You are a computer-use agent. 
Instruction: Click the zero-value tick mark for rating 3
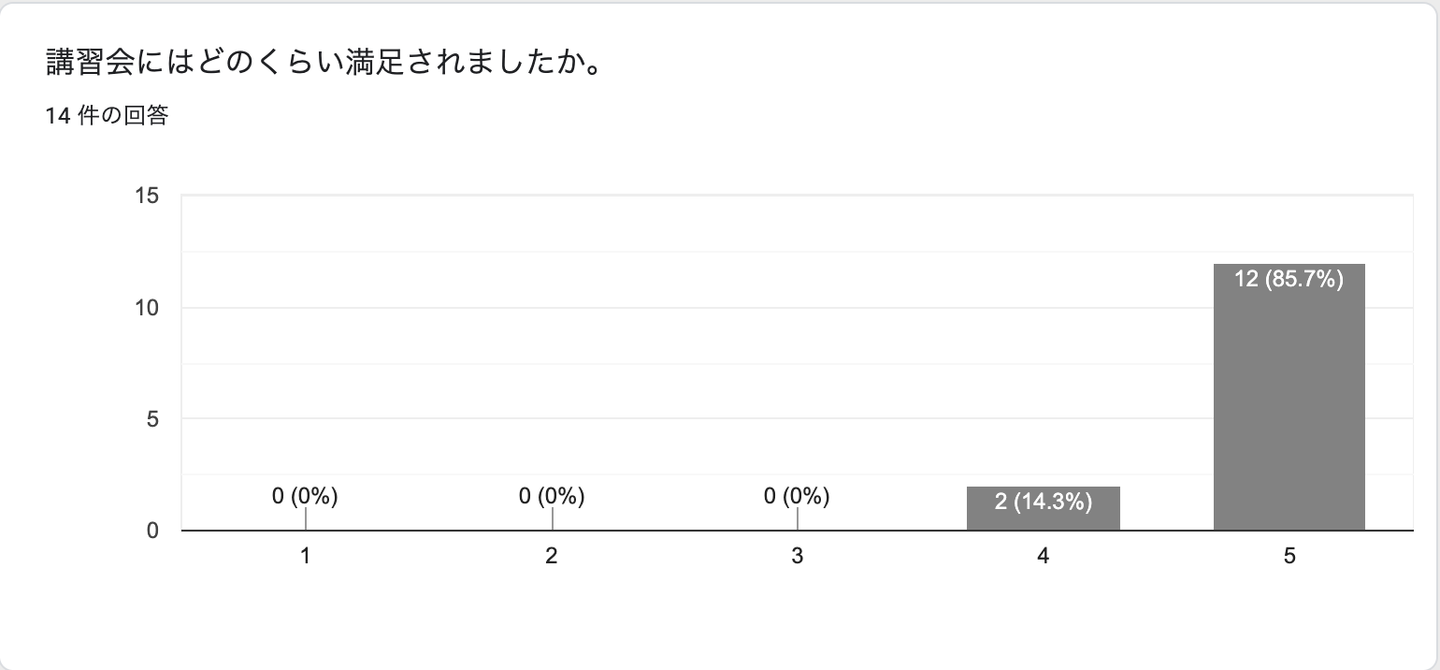[x=797, y=519]
